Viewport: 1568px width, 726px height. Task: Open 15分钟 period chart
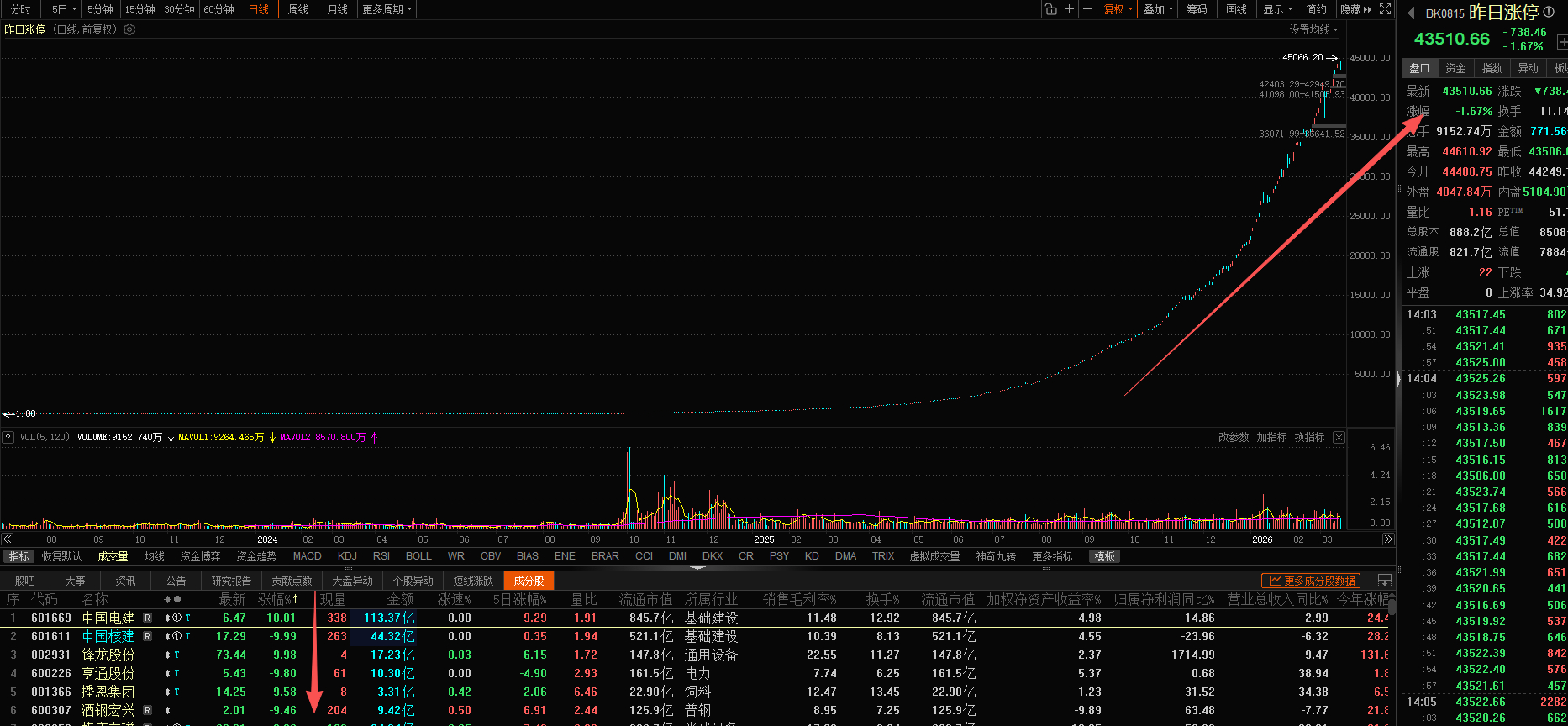point(139,9)
